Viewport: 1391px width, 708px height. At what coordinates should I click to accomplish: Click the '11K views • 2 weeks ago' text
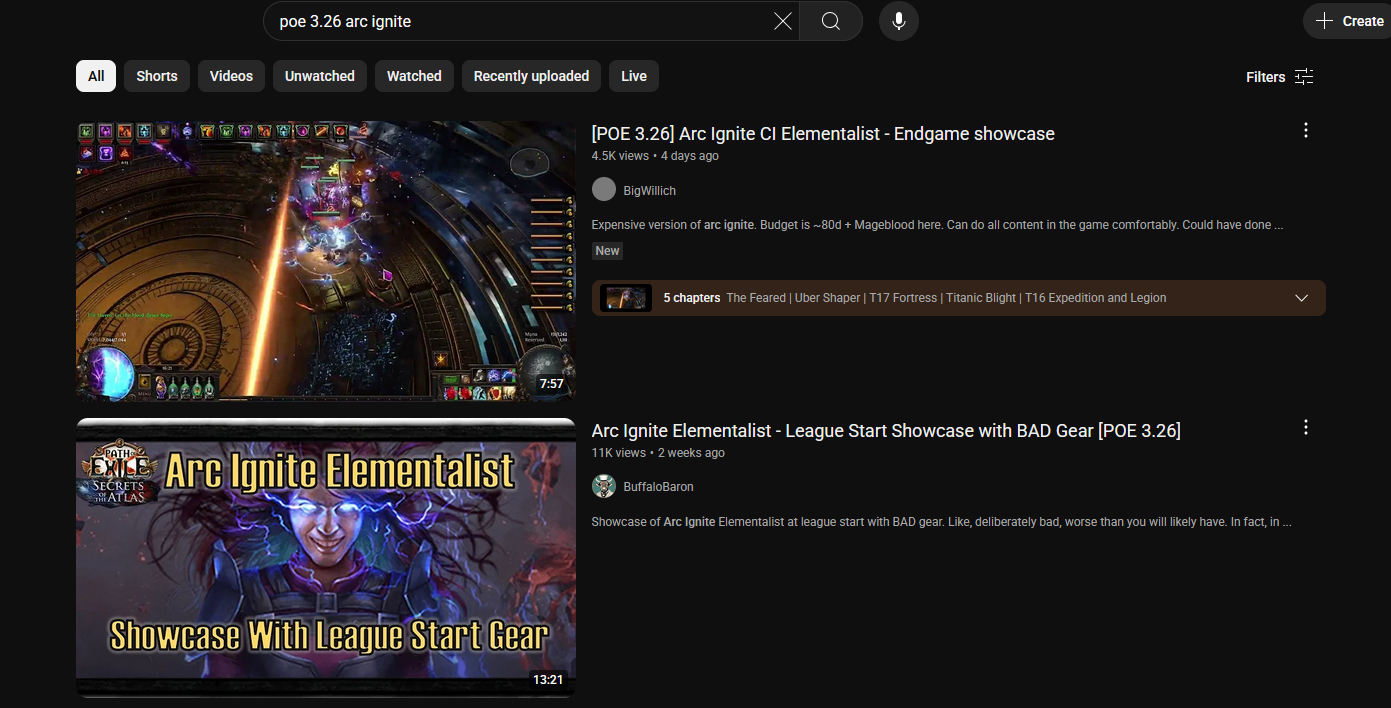pos(658,453)
